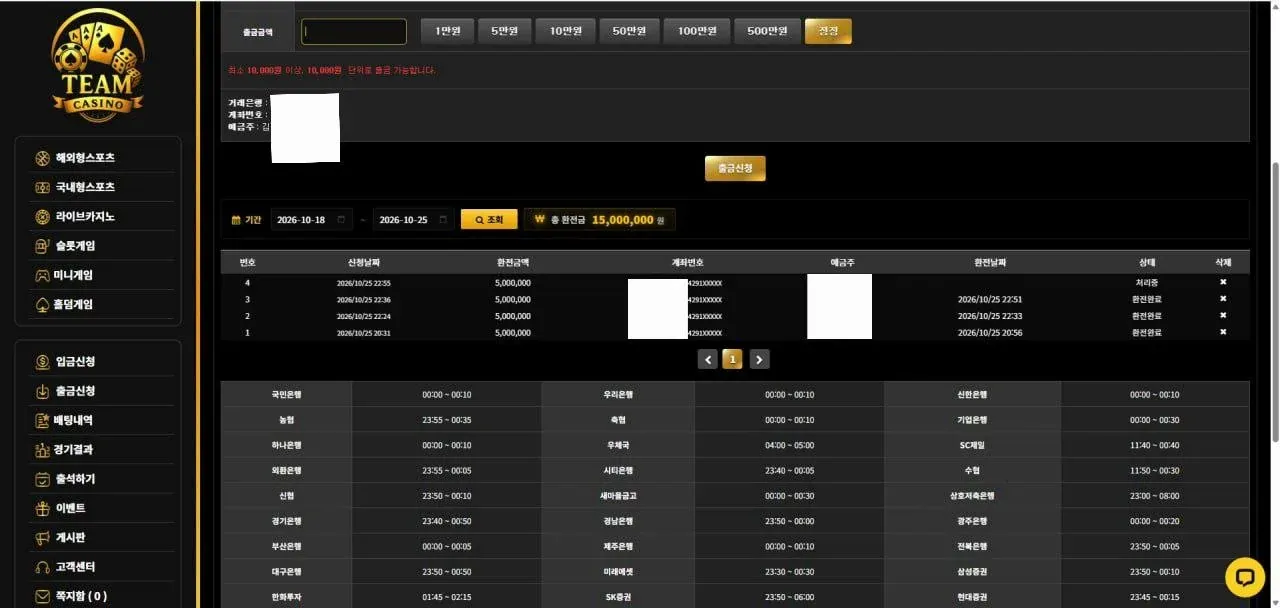Click the 경기결과 results icon

point(42,450)
